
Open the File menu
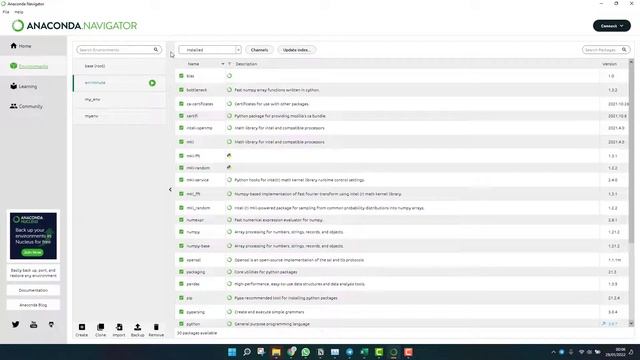tap(6, 12)
